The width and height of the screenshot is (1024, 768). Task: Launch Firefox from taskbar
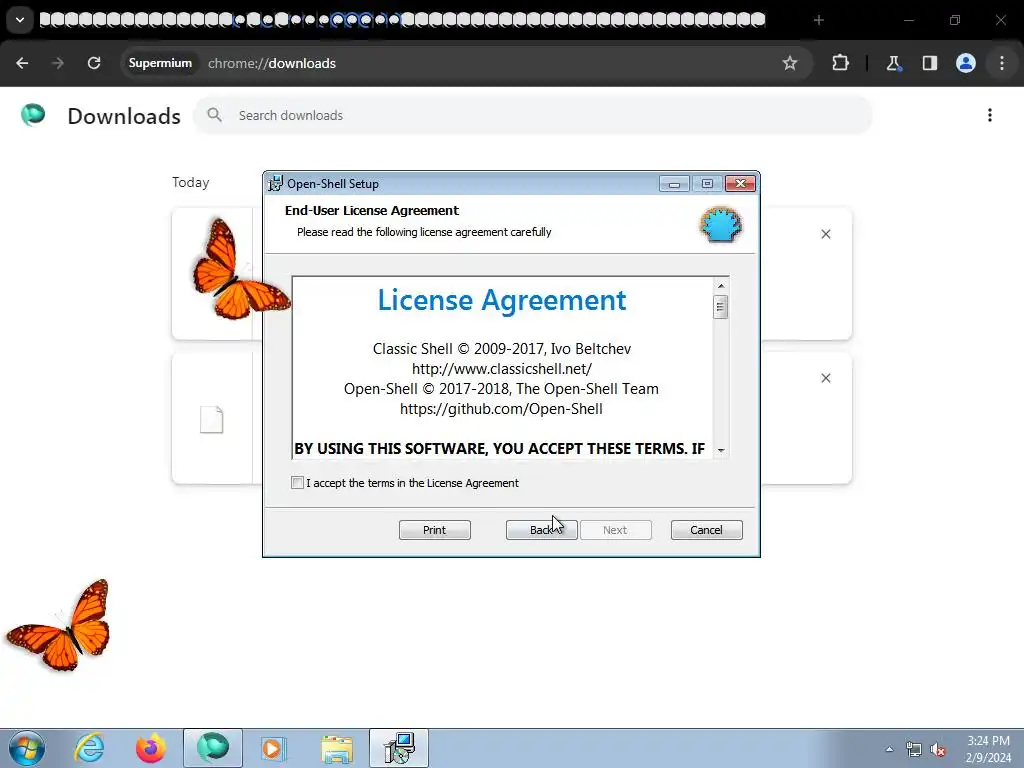coord(151,748)
